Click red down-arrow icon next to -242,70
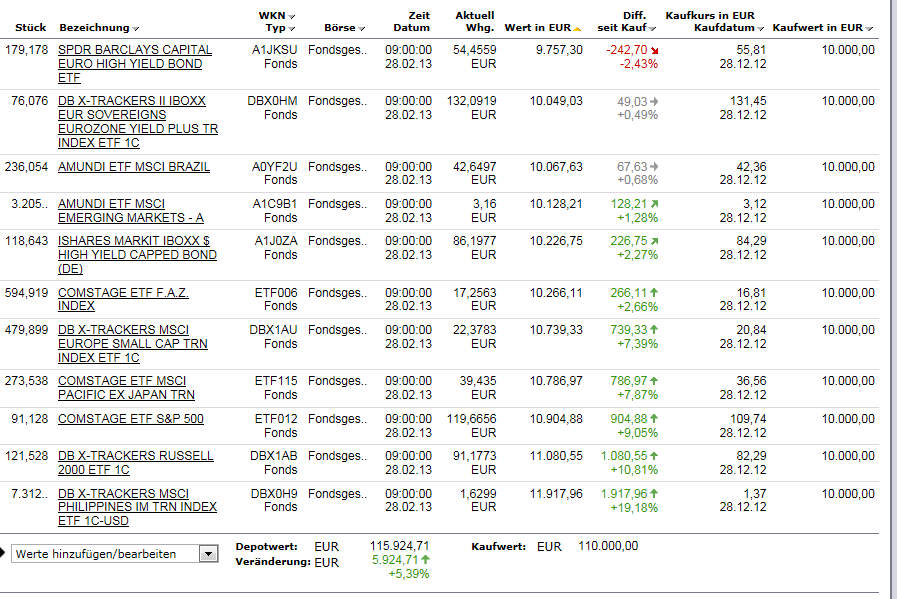The width and height of the screenshot is (897, 599). coord(654,51)
